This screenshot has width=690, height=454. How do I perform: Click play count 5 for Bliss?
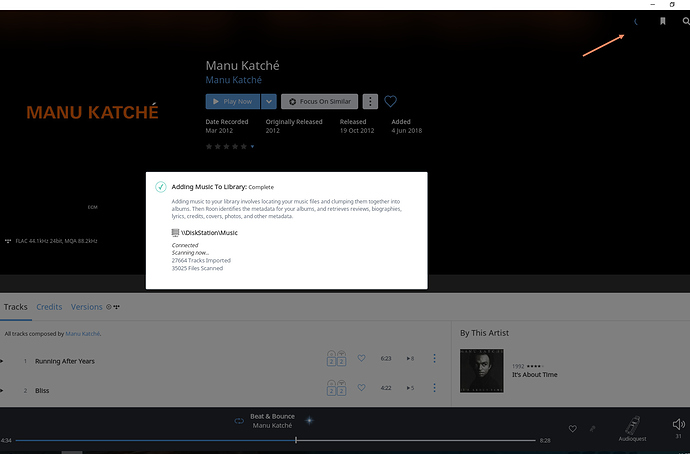click(x=410, y=388)
